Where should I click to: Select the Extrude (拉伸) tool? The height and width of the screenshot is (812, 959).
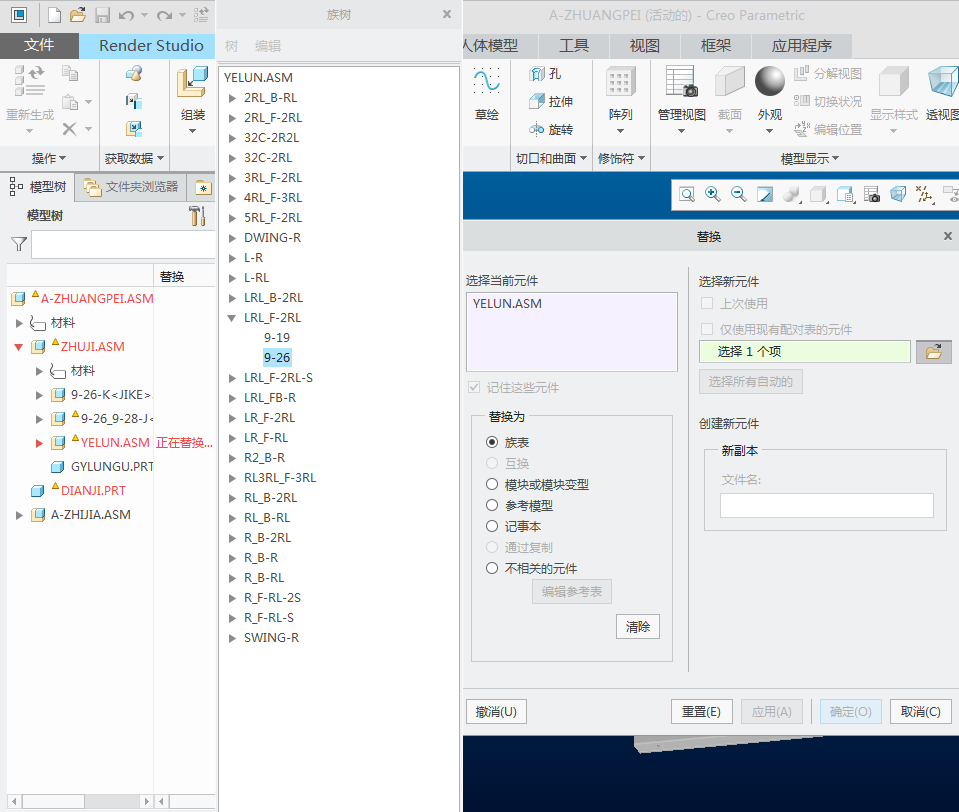tap(551, 102)
